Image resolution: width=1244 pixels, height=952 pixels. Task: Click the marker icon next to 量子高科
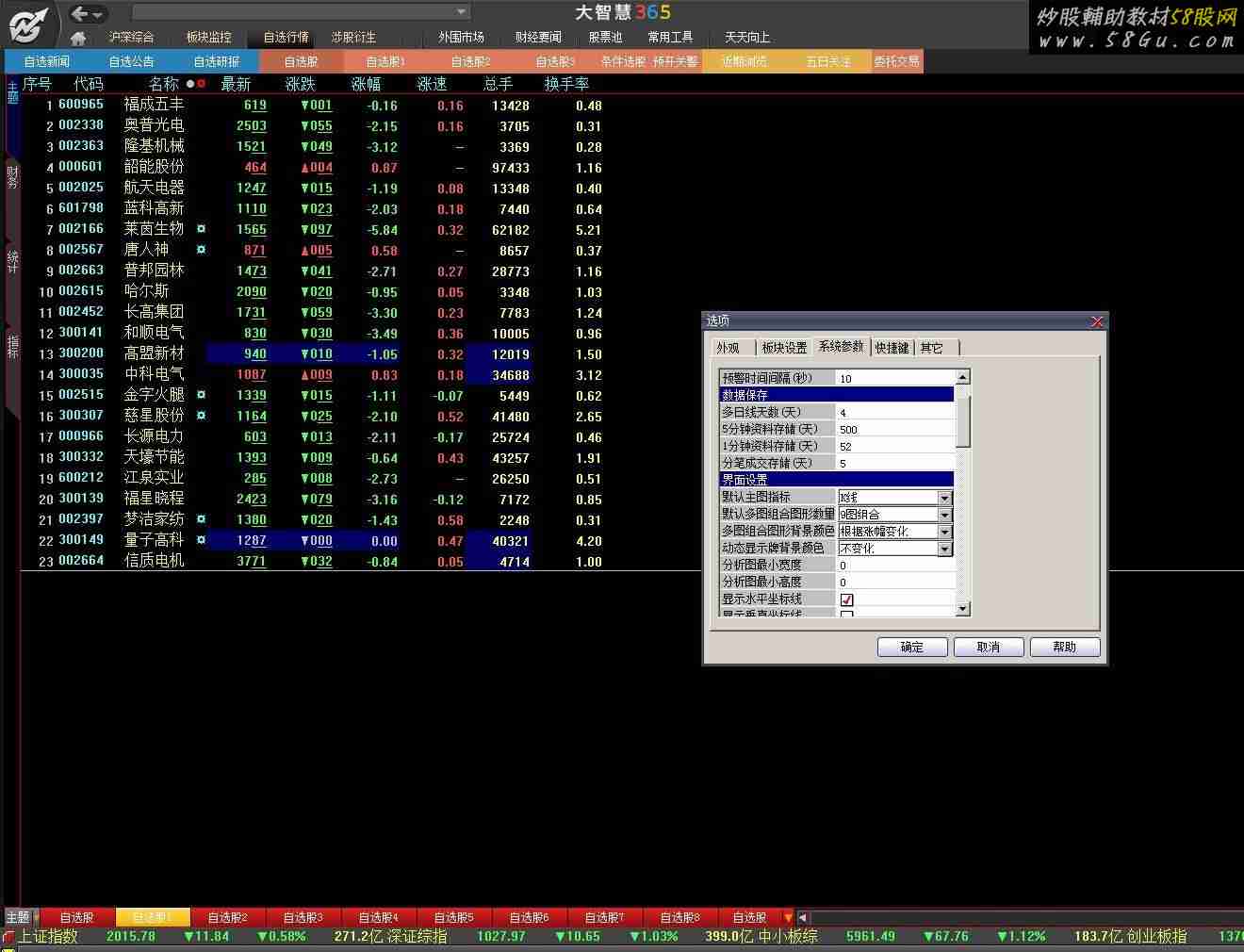(201, 540)
